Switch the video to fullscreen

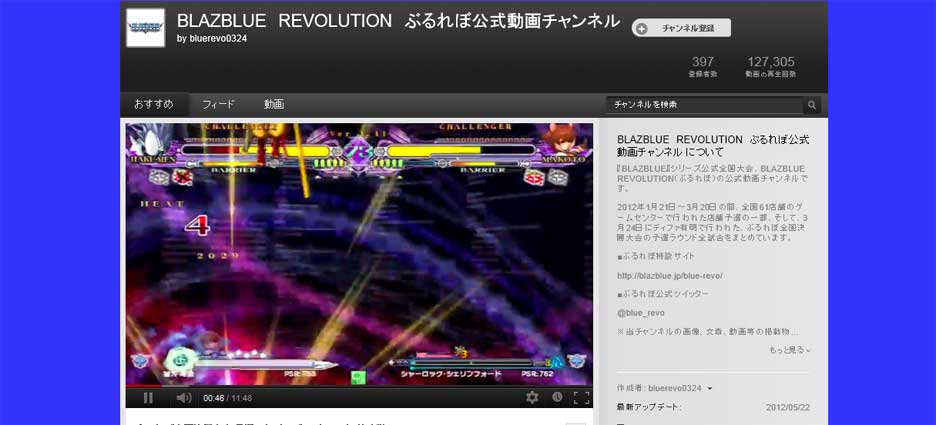[x=581, y=398]
